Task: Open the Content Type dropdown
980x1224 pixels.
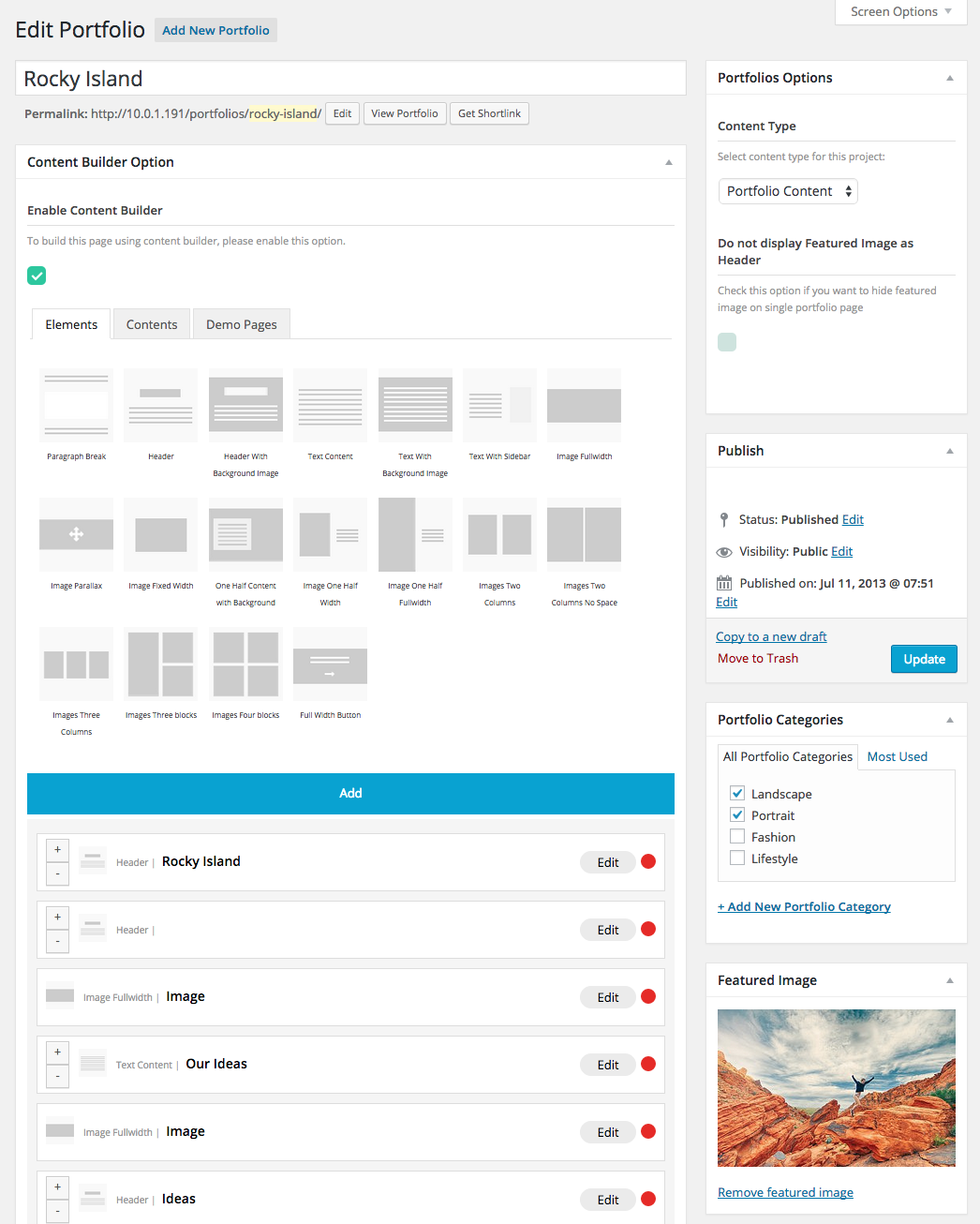Action: tap(787, 190)
